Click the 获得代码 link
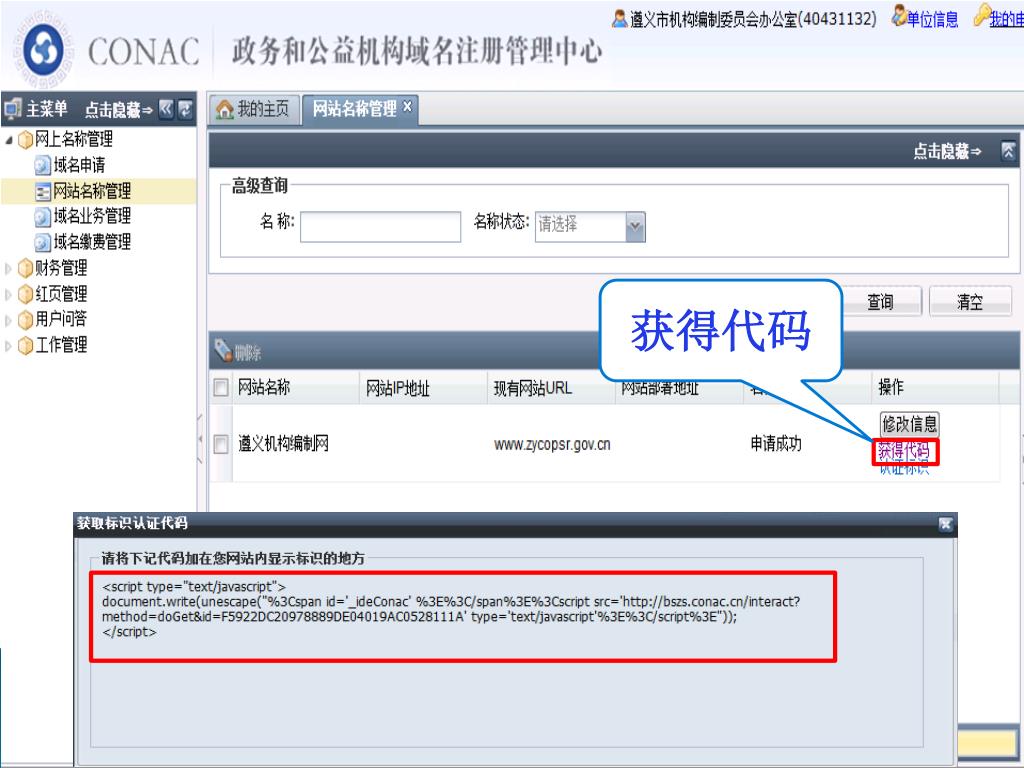Image resolution: width=1024 pixels, height=768 pixels. point(904,451)
